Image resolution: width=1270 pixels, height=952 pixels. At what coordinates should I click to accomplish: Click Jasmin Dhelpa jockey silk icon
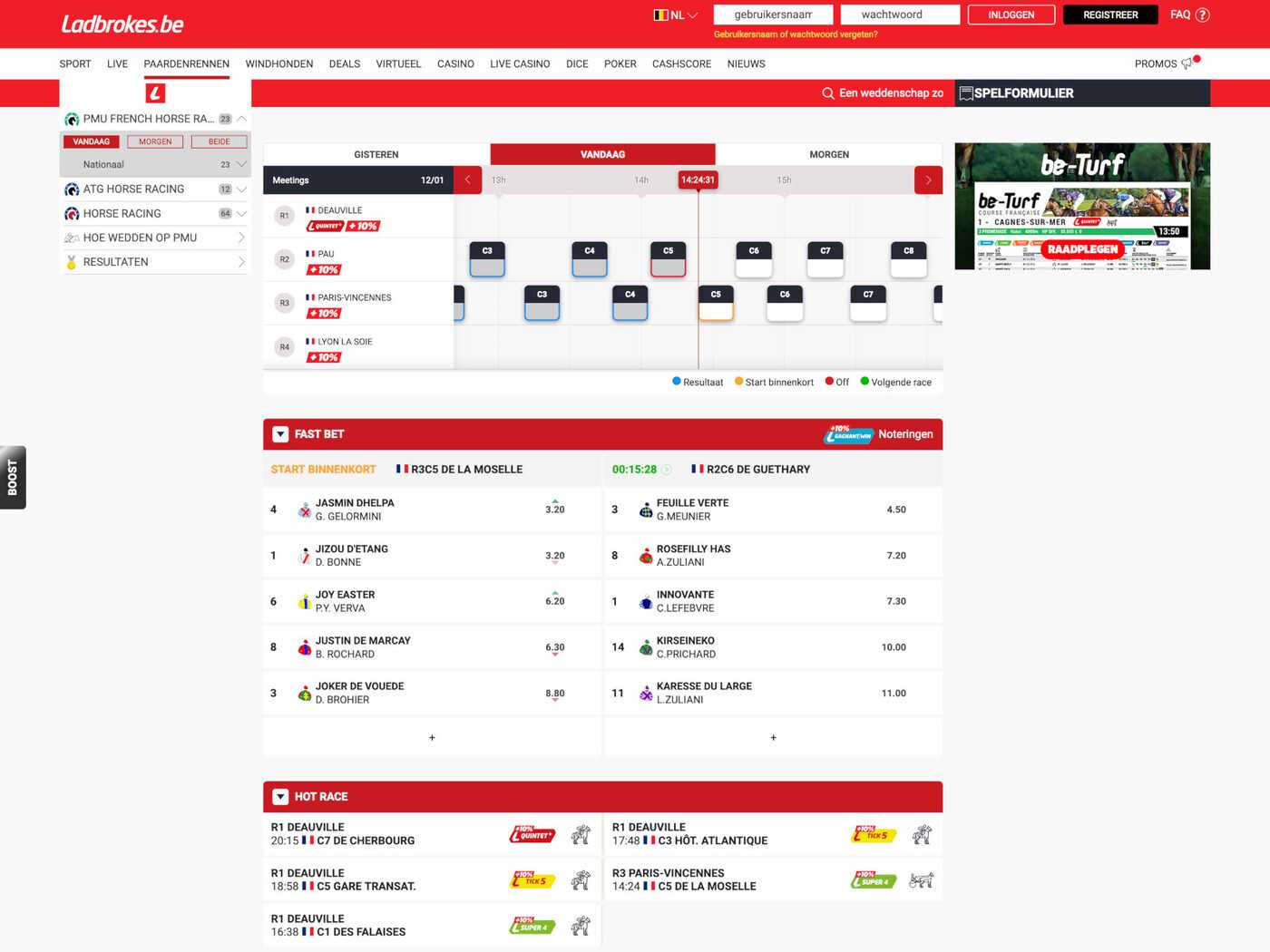(x=305, y=510)
